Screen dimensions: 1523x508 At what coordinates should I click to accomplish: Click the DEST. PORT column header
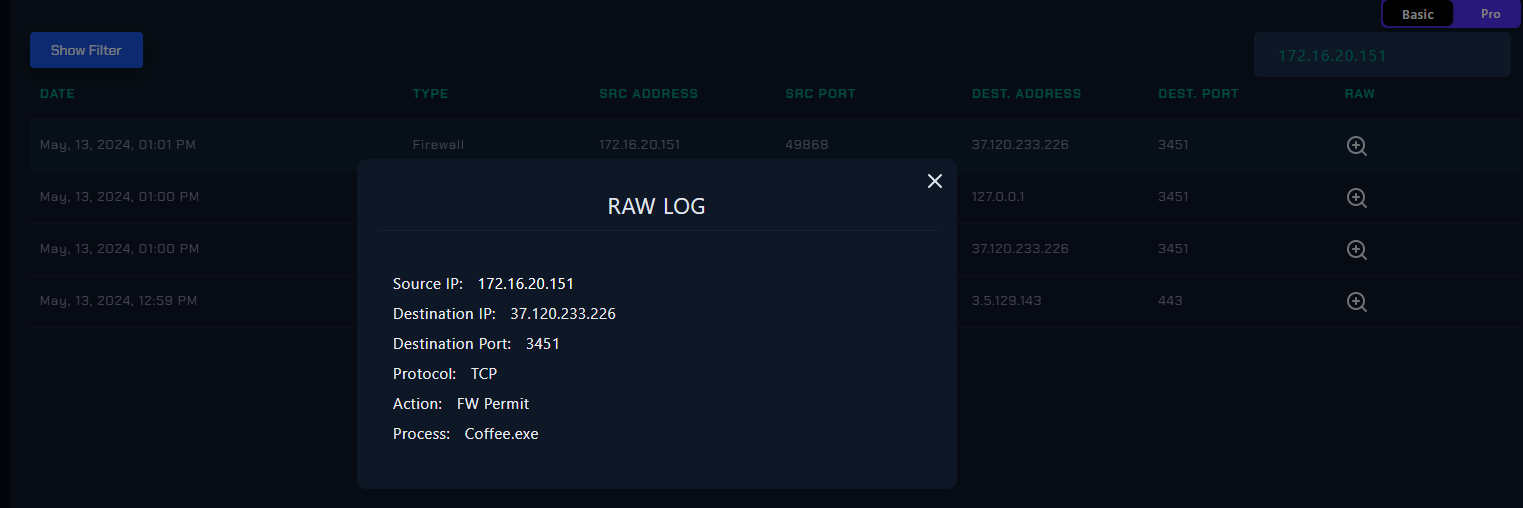click(x=1198, y=94)
